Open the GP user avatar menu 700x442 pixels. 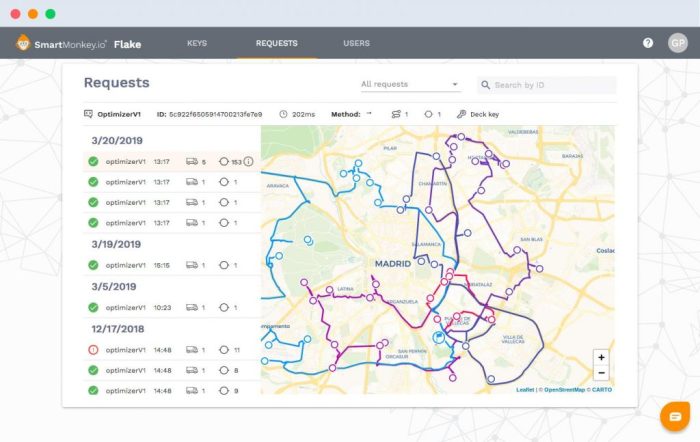coord(677,43)
